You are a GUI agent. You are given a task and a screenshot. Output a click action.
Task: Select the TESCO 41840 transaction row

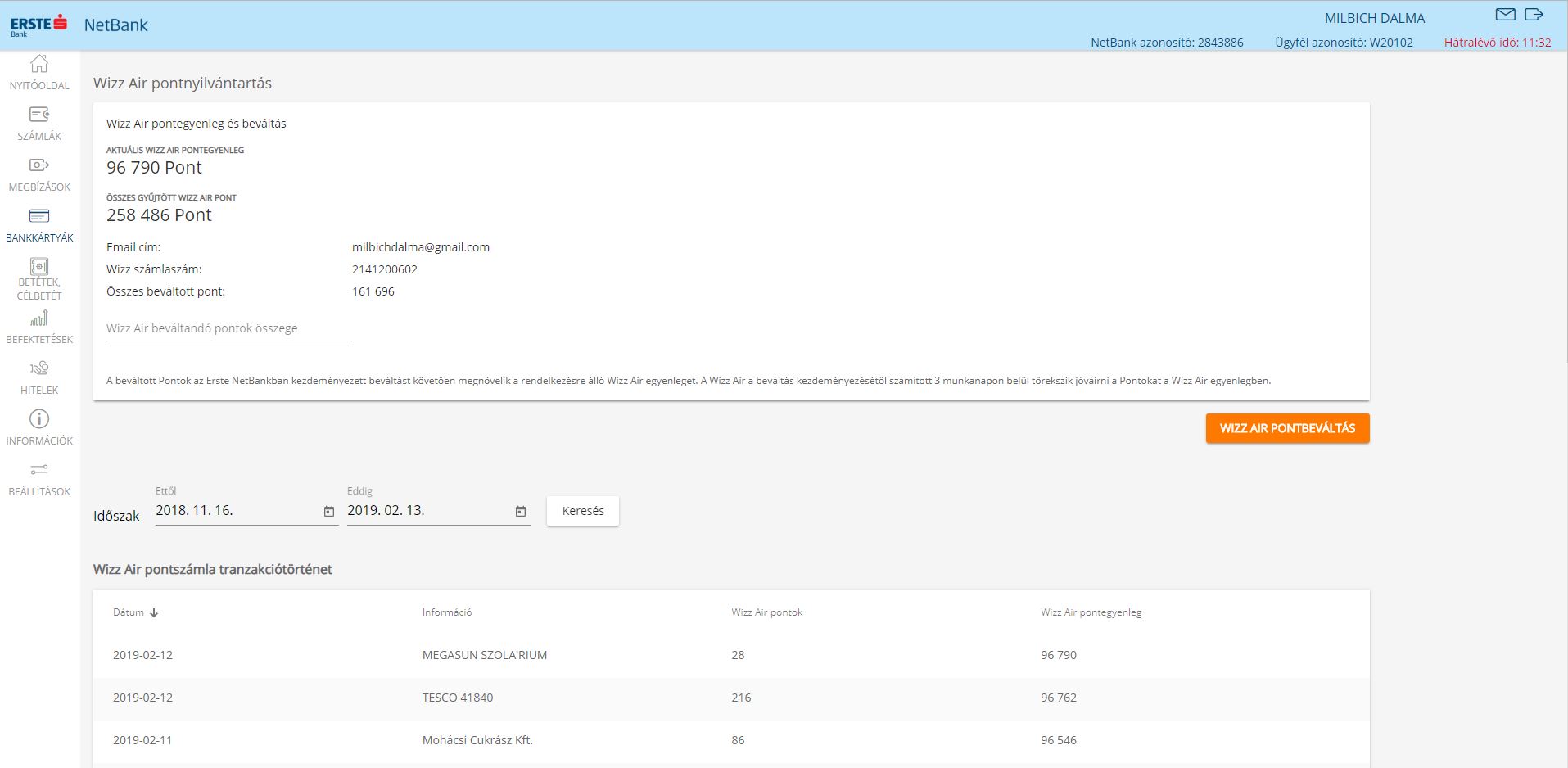(731, 698)
